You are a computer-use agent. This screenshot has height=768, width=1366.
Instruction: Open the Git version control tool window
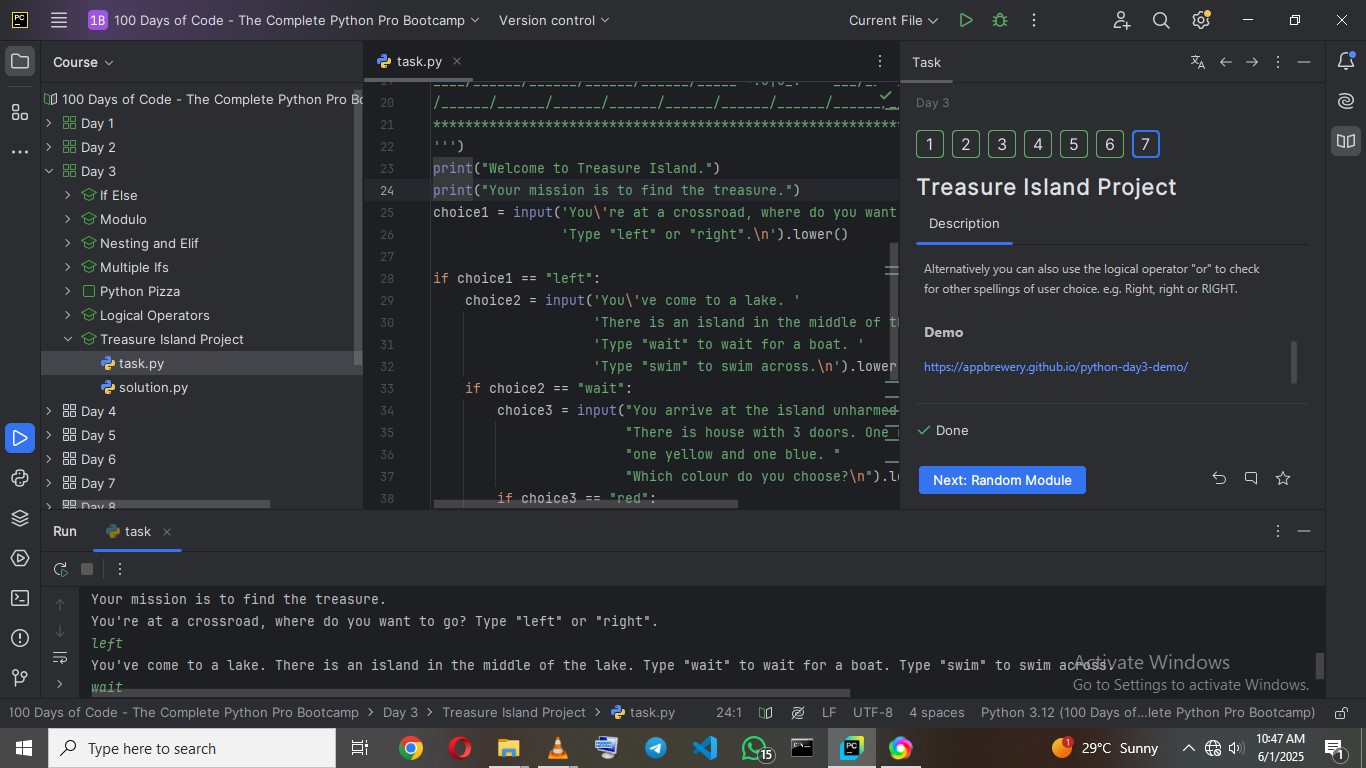click(20, 678)
